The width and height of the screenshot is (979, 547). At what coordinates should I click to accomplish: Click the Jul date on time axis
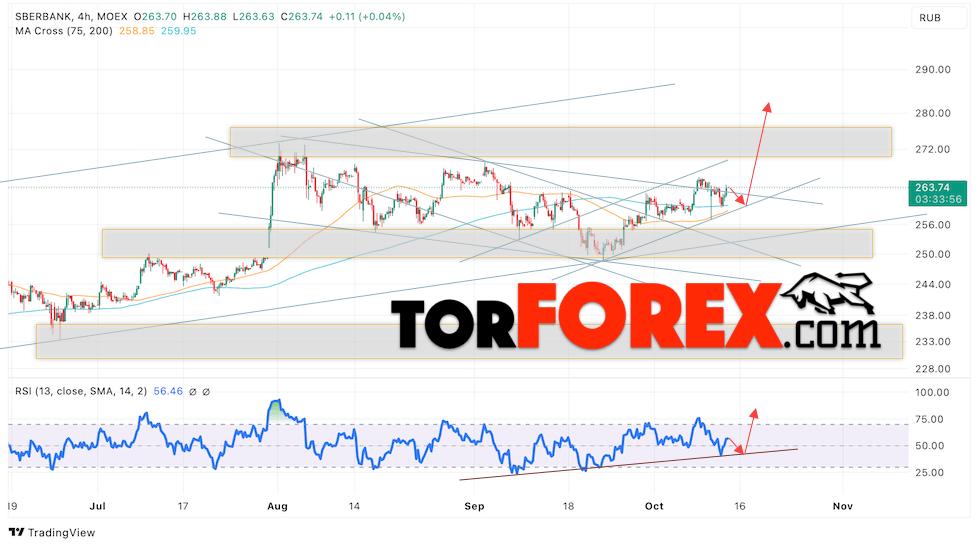(97, 506)
